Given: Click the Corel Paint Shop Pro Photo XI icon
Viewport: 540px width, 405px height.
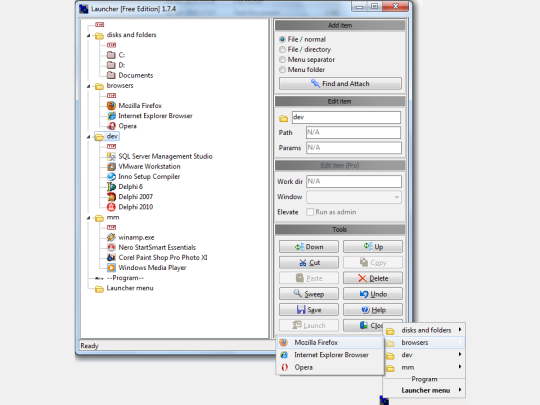Looking at the screenshot, I should point(111,258).
